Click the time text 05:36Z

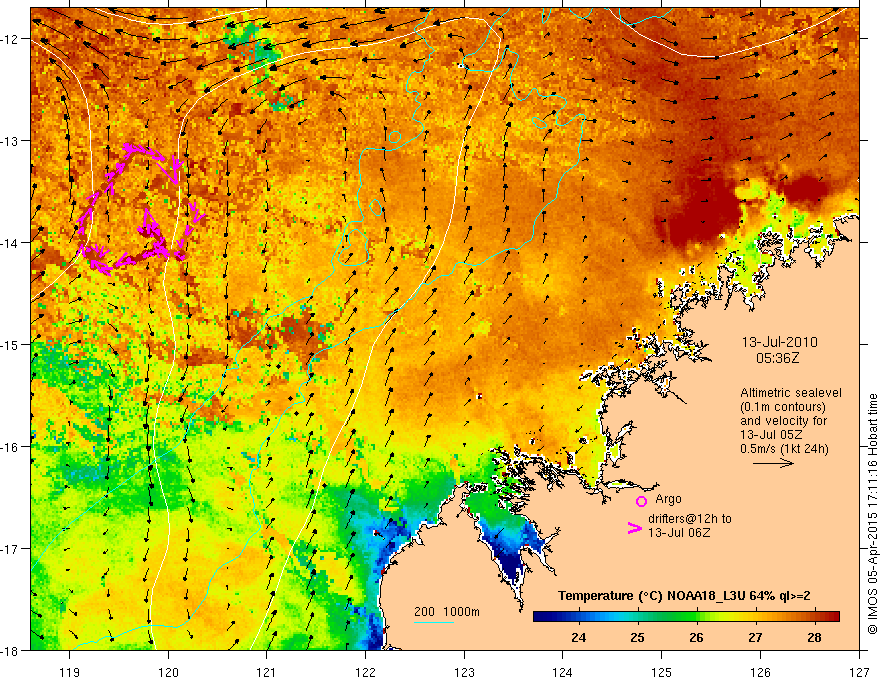777,358
